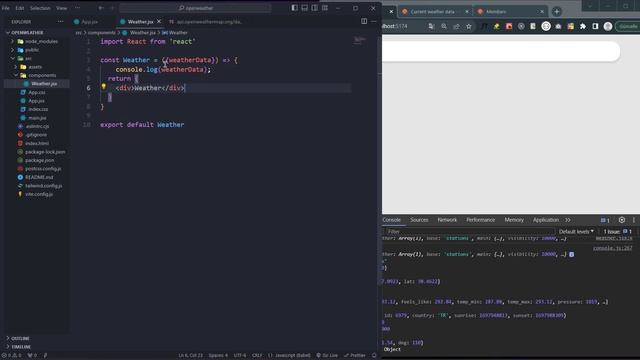Expand the node_modules folder
Image resolution: width=640 pixels, height=360 pixels.
tap(12, 41)
